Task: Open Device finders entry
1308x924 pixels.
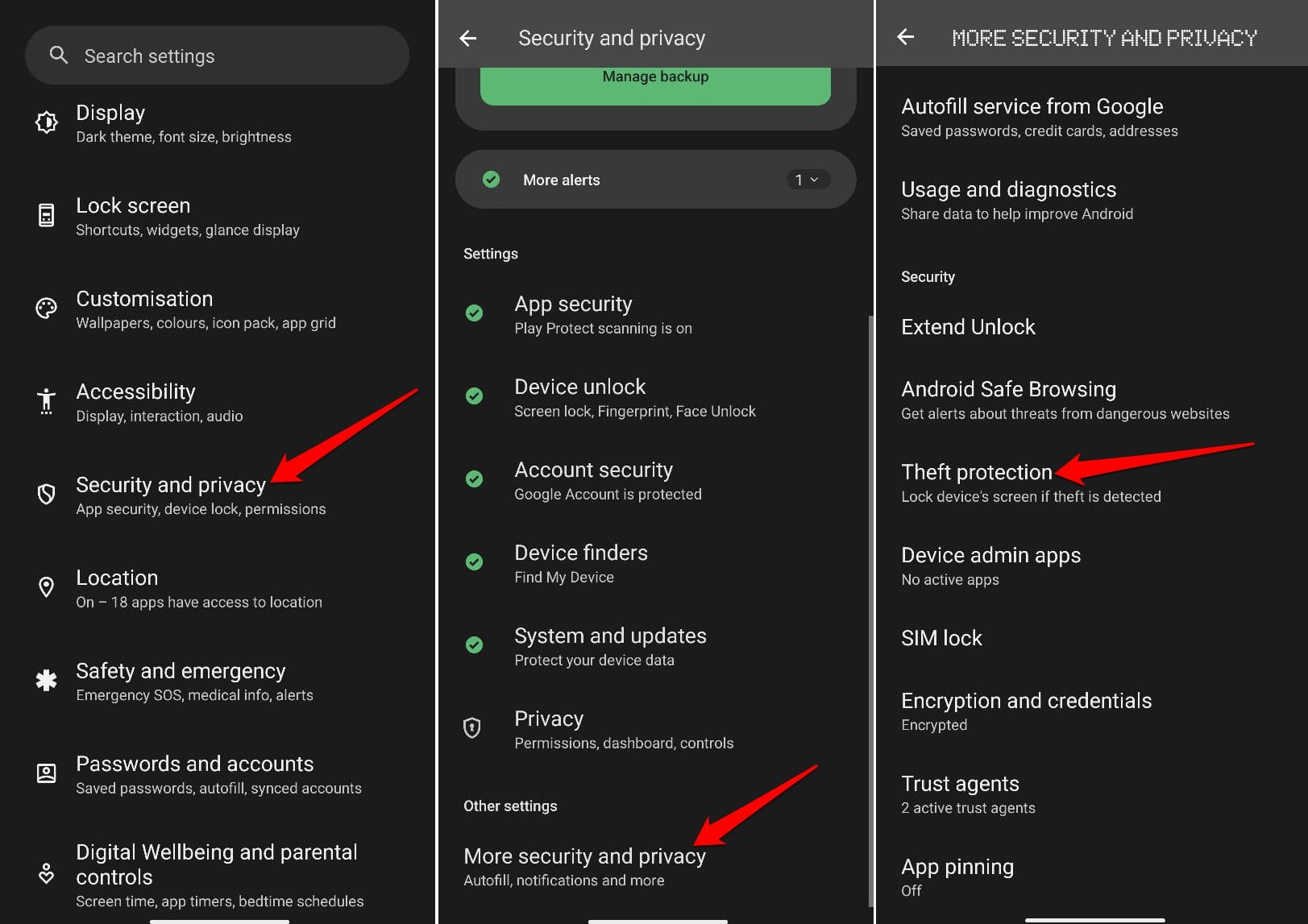Action: 655,563
